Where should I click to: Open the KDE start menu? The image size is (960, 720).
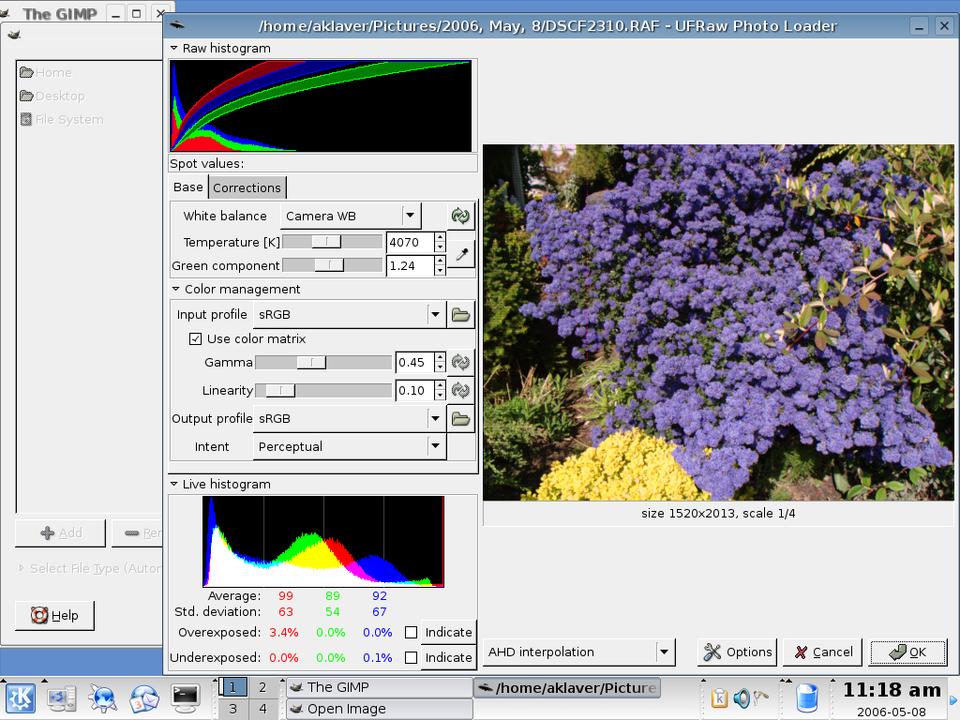click(20, 696)
